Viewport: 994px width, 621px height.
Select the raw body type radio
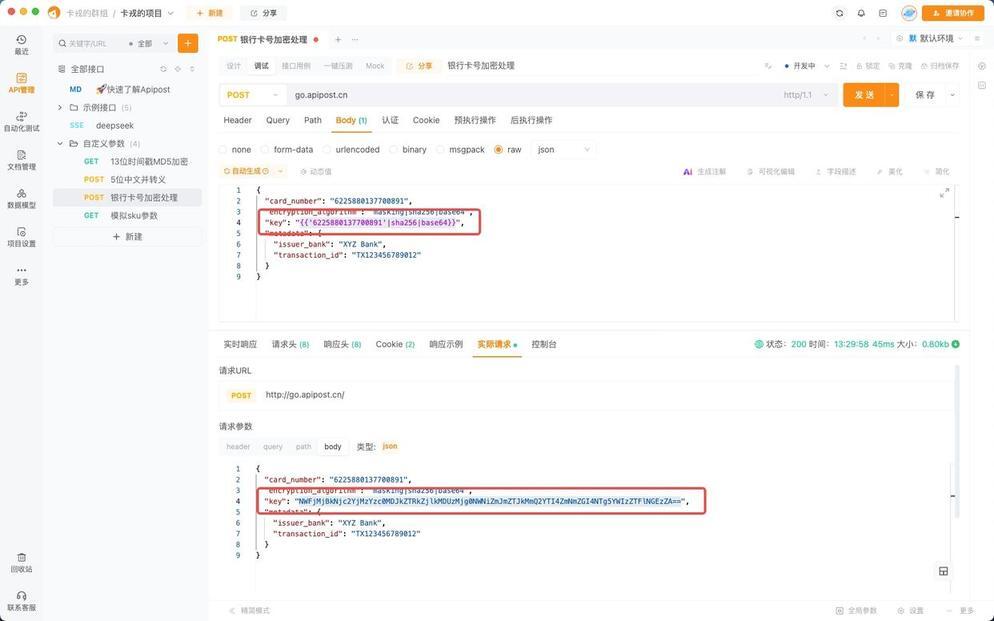coord(498,150)
